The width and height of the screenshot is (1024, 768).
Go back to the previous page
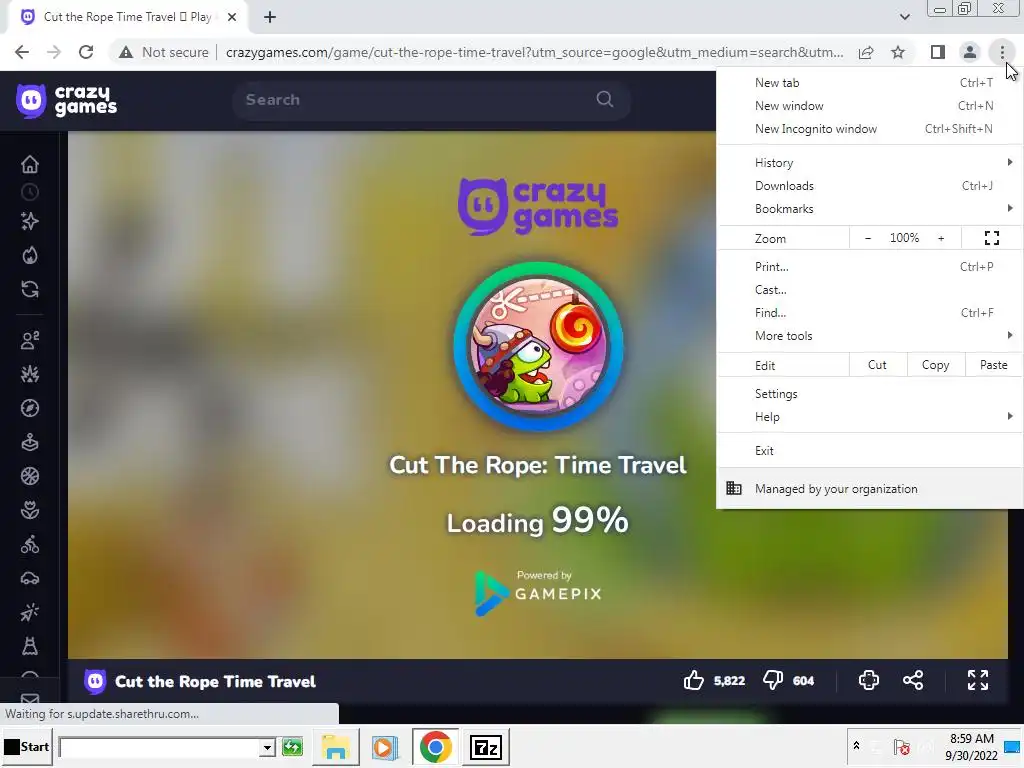pos(22,52)
